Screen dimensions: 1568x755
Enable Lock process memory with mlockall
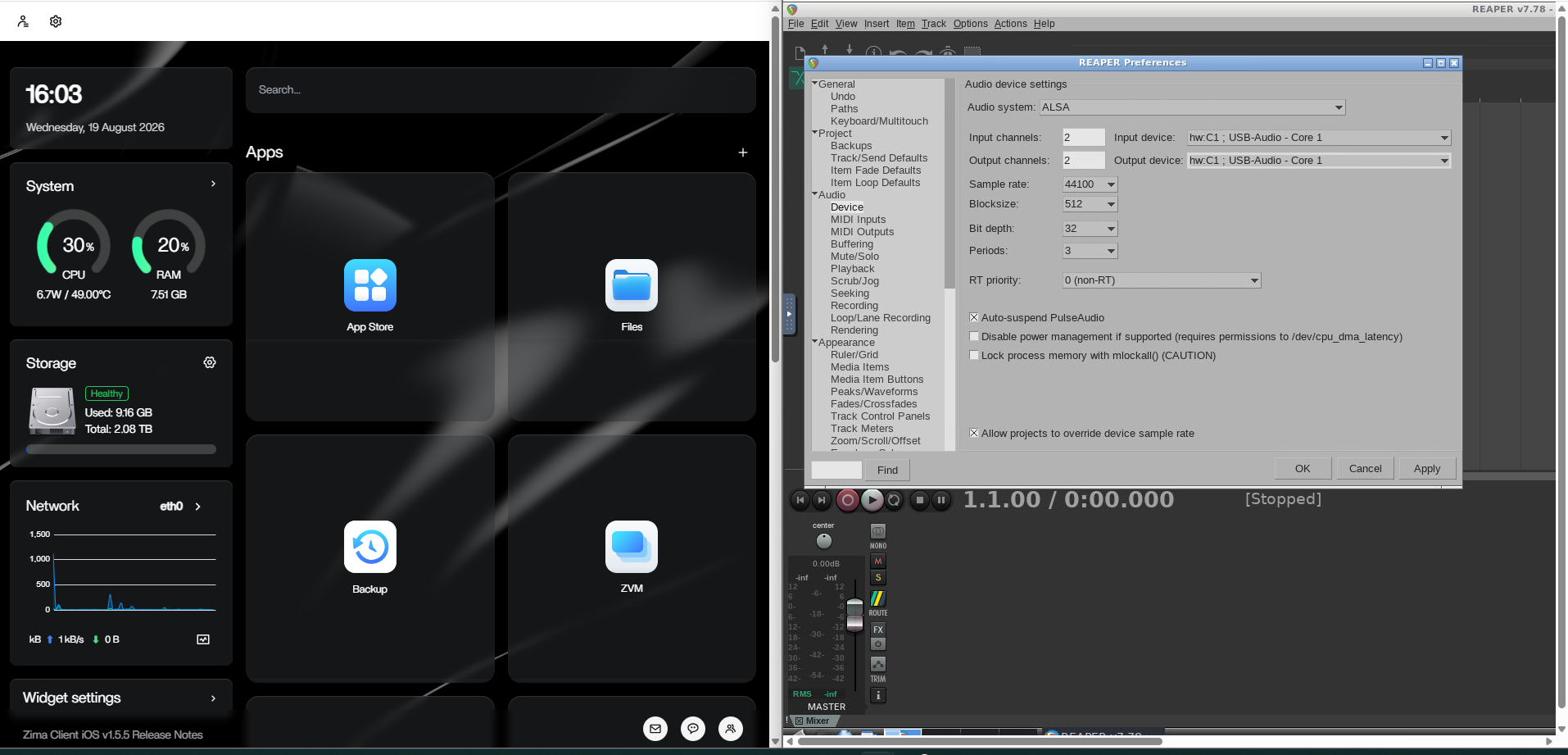point(974,355)
